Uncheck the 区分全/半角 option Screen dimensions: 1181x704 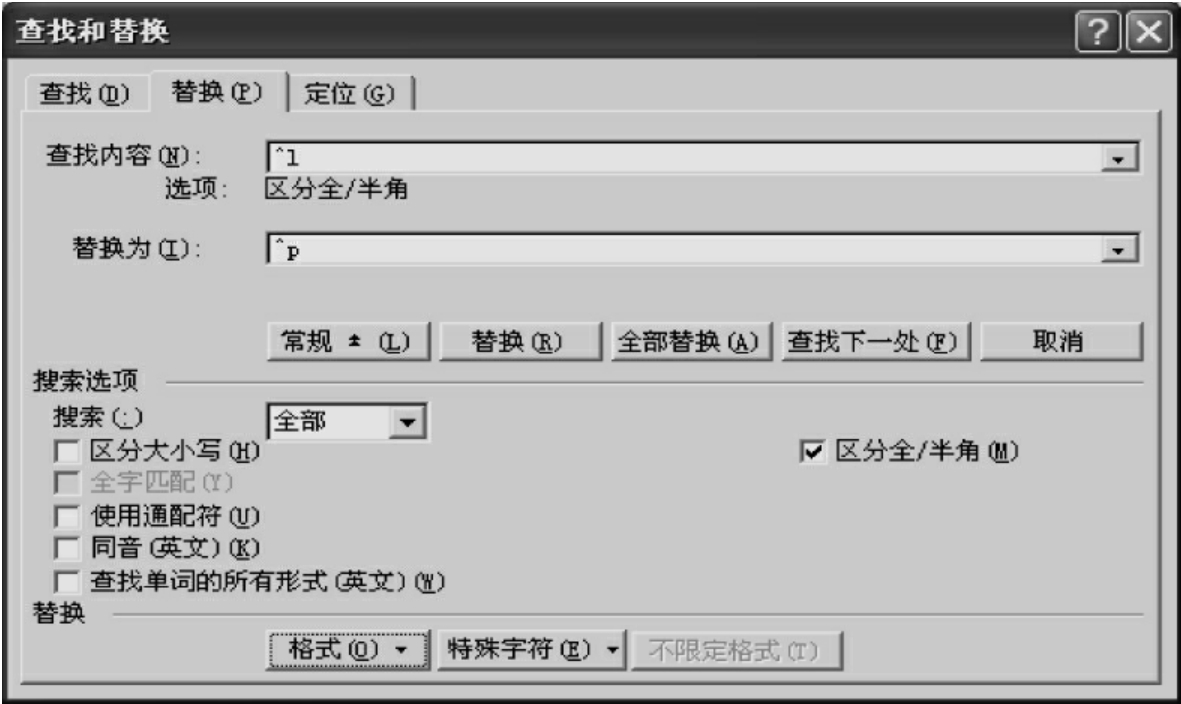pos(812,451)
